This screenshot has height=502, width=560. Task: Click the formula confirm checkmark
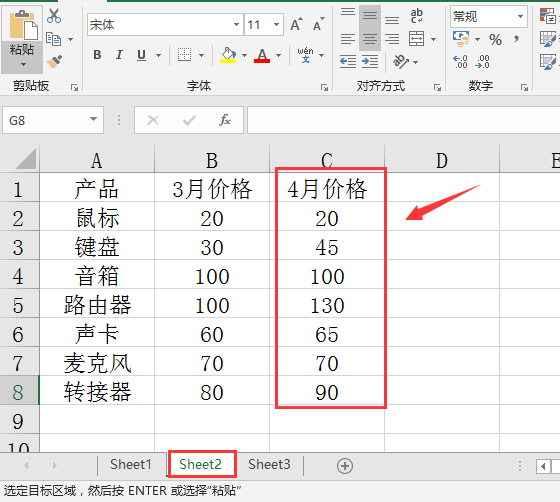[x=189, y=120]
